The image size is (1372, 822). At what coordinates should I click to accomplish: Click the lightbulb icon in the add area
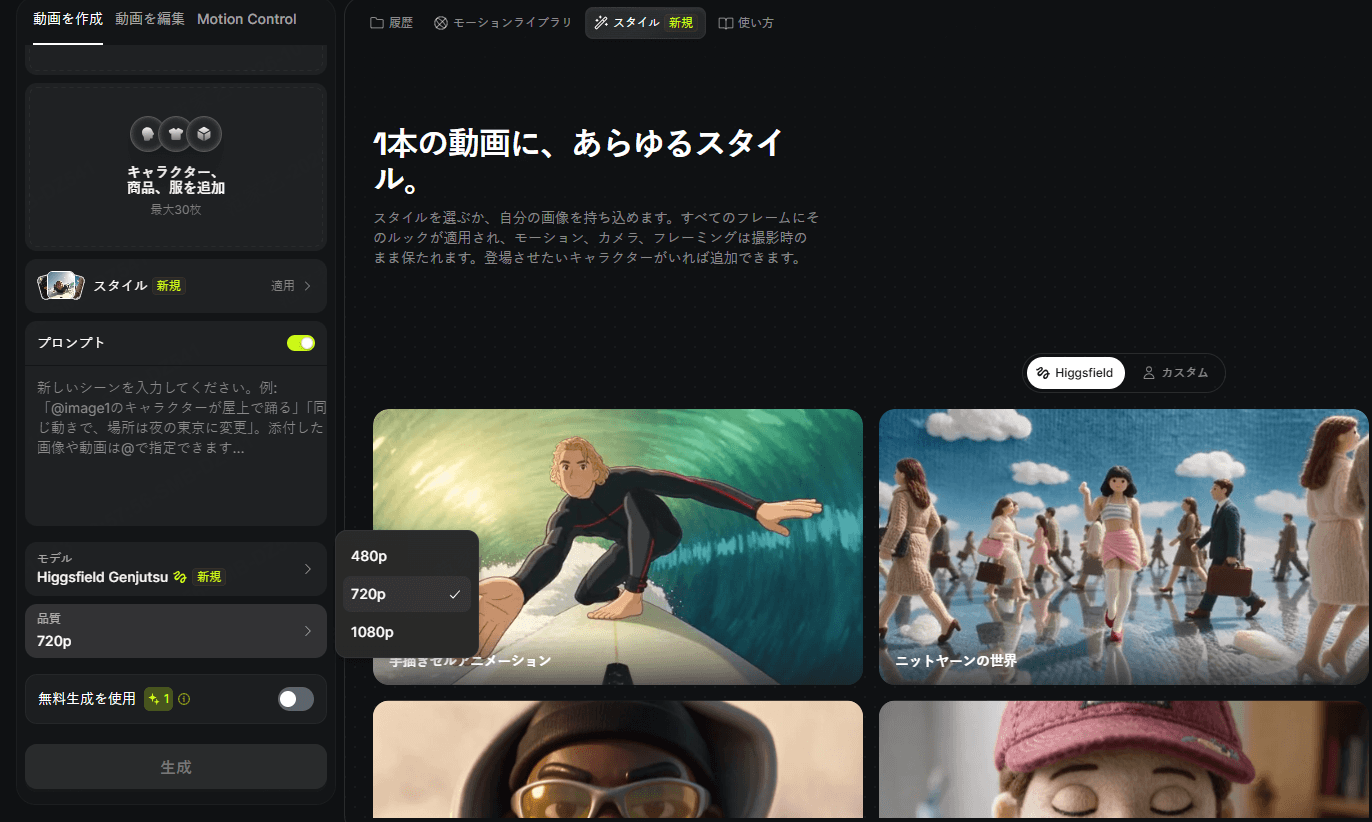147,133
